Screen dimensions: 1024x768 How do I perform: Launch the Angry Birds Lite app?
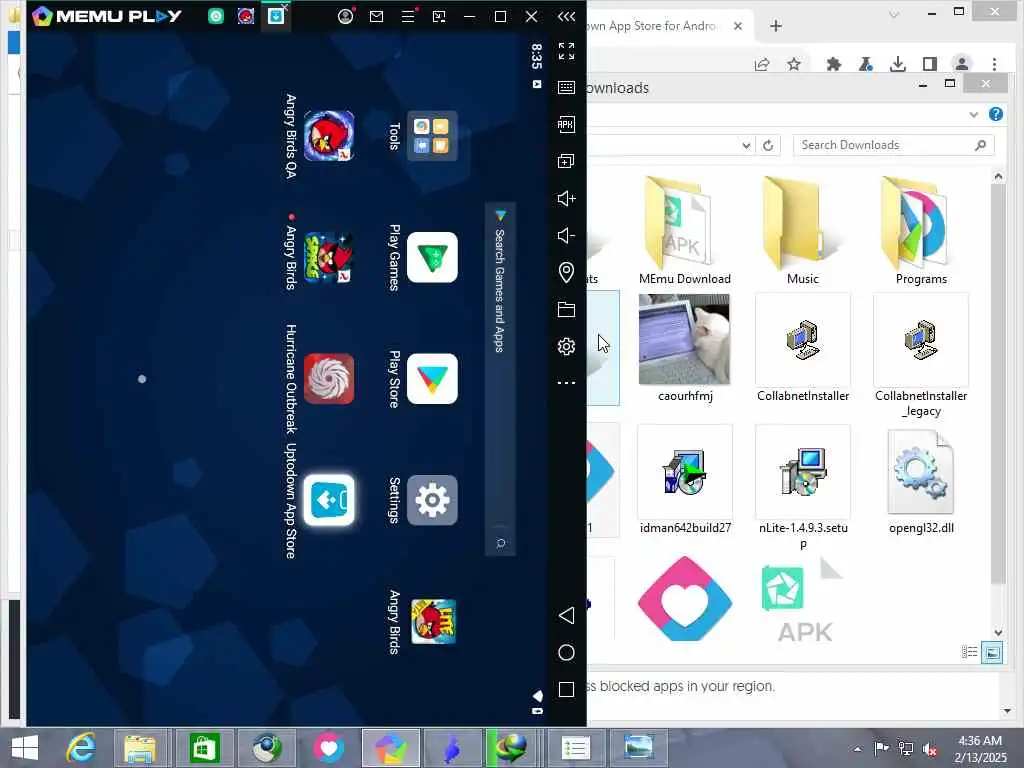click(432, 622)
